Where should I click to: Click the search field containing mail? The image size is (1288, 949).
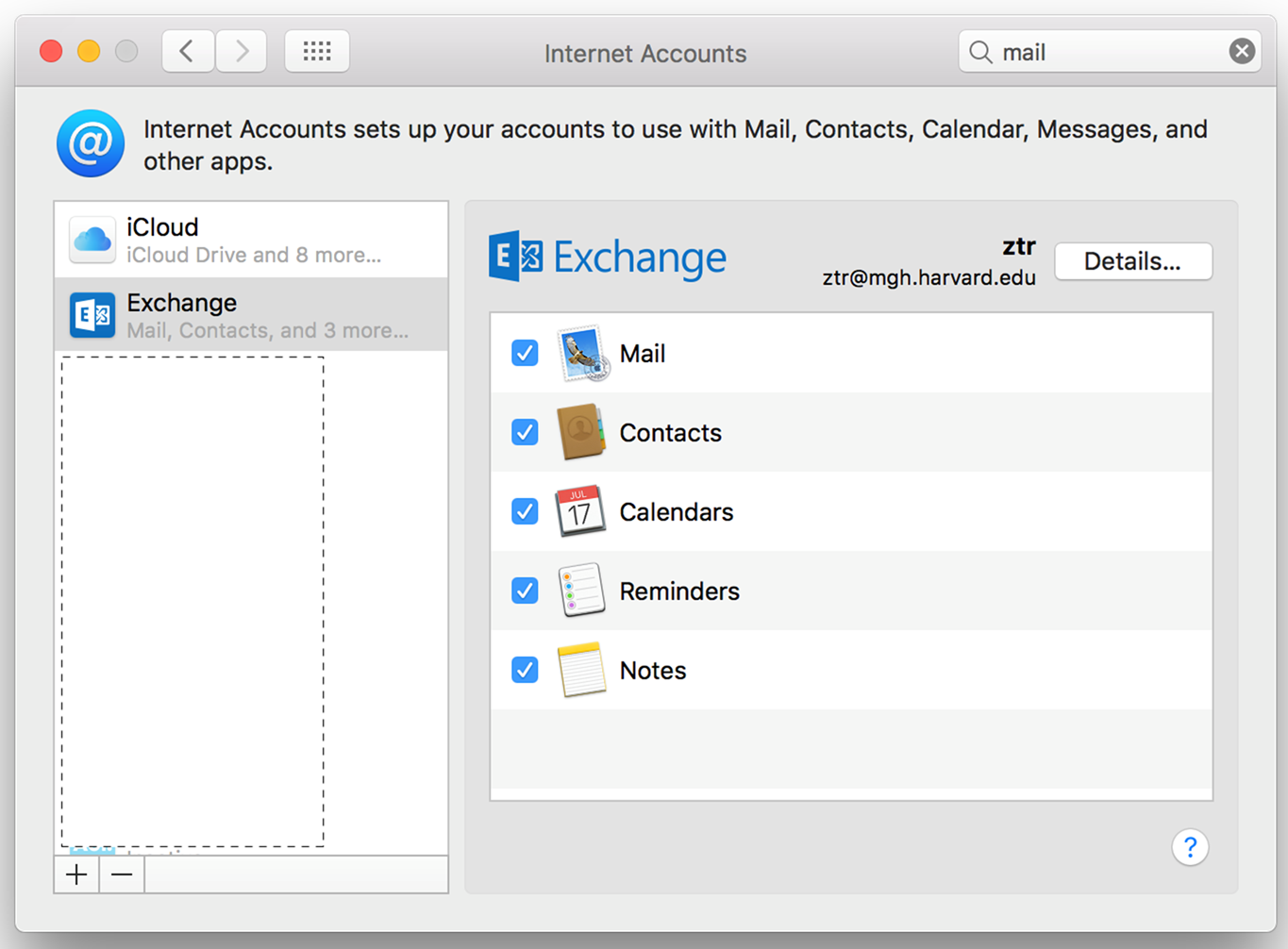1110,52
